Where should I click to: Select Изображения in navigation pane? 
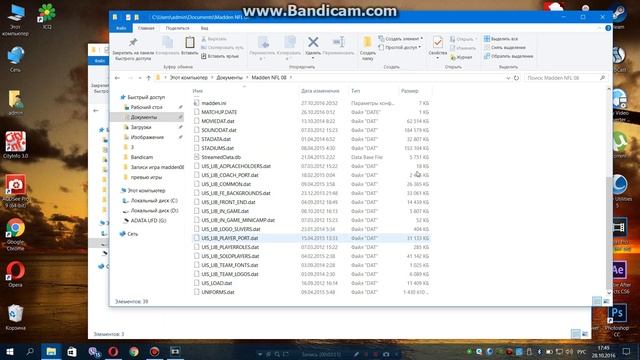click(147, 137)
